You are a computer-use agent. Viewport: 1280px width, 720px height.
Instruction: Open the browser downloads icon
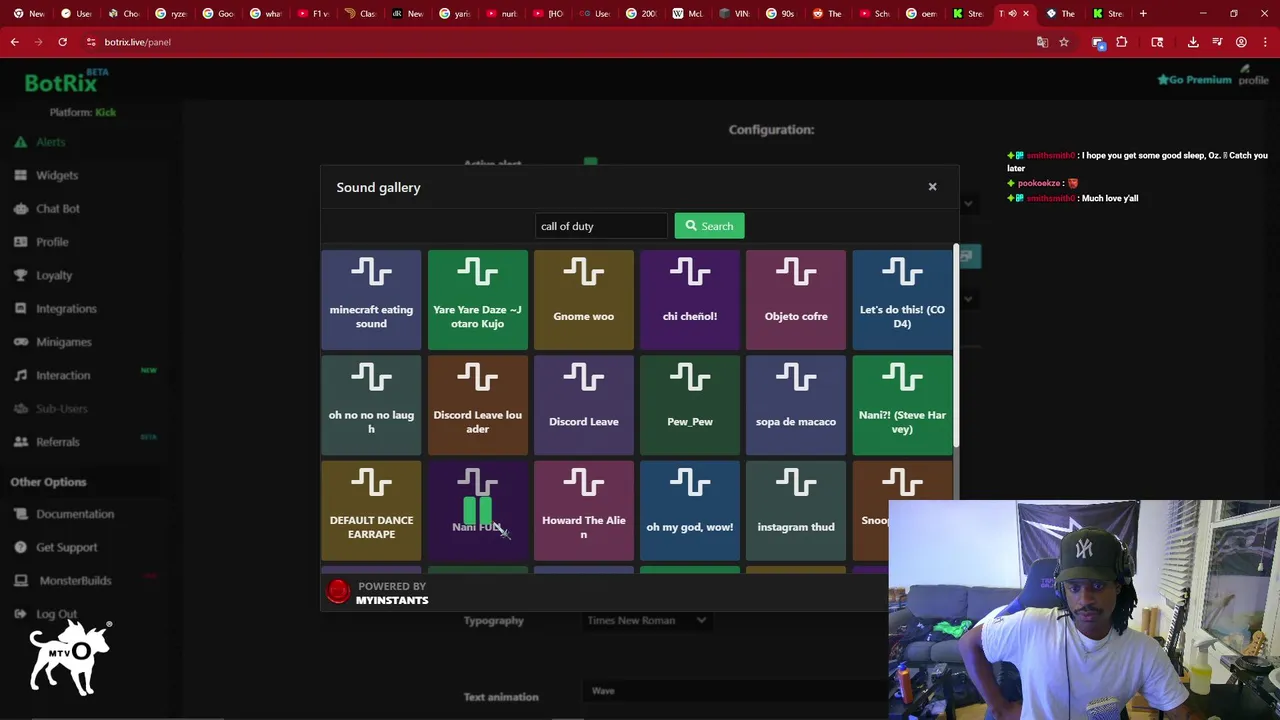(1193, 42)
